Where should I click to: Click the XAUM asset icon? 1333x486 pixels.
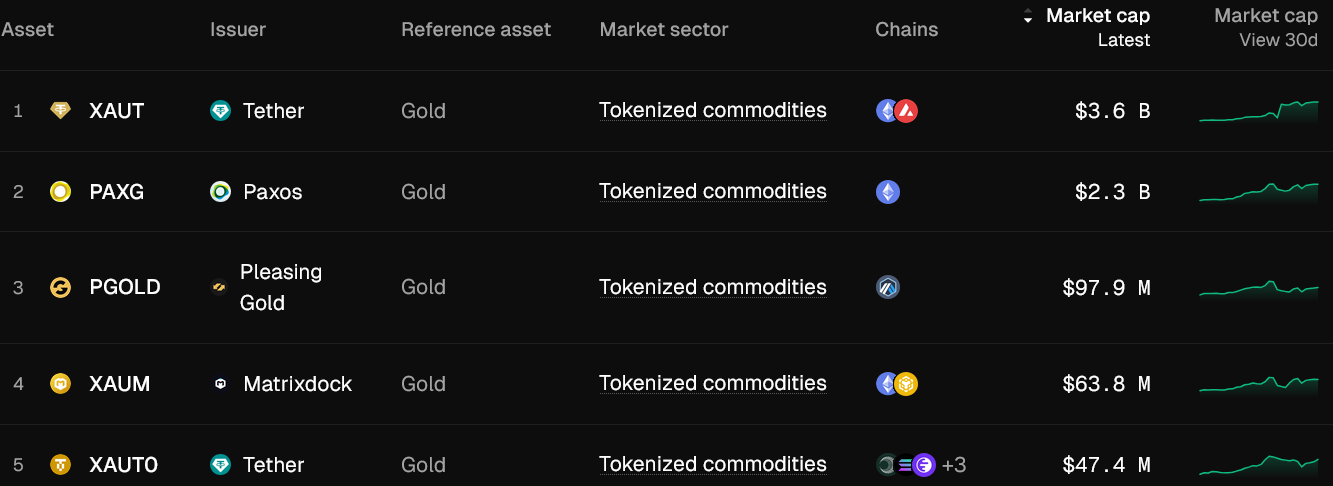[x=61, y=384]
